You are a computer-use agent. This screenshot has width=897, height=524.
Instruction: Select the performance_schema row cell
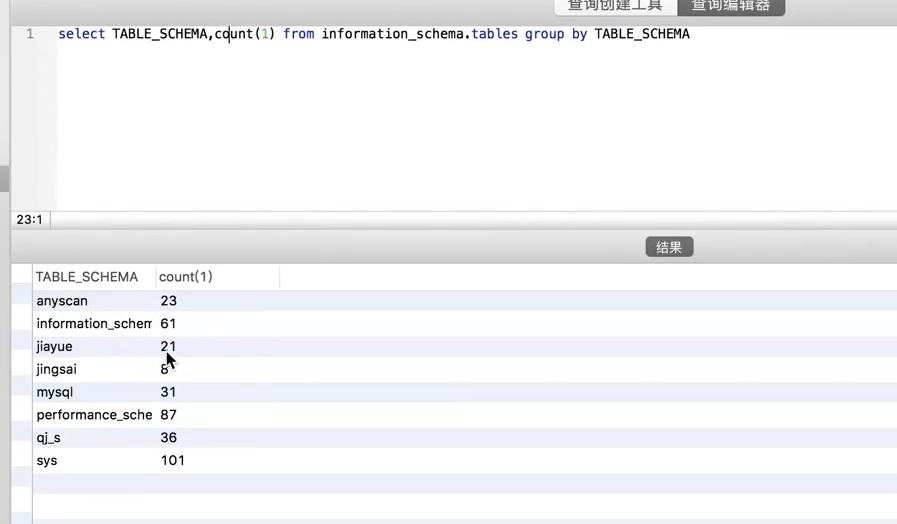pyautogui.click(x=94, y=415)
